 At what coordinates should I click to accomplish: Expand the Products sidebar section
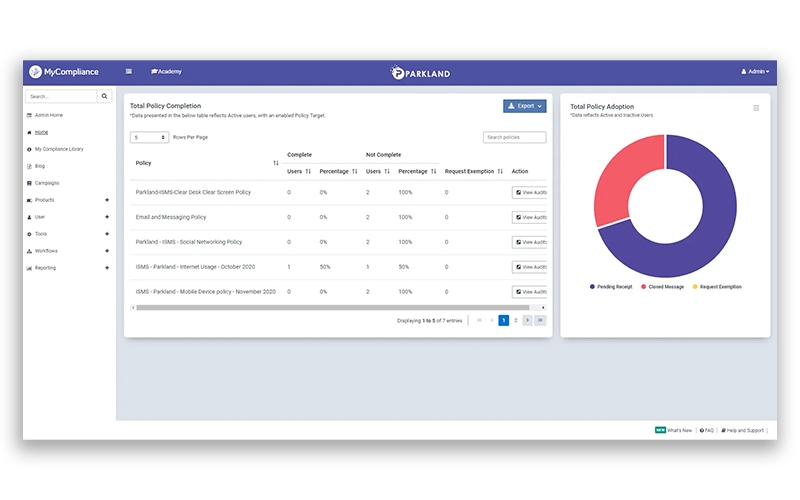coord(107,200)
